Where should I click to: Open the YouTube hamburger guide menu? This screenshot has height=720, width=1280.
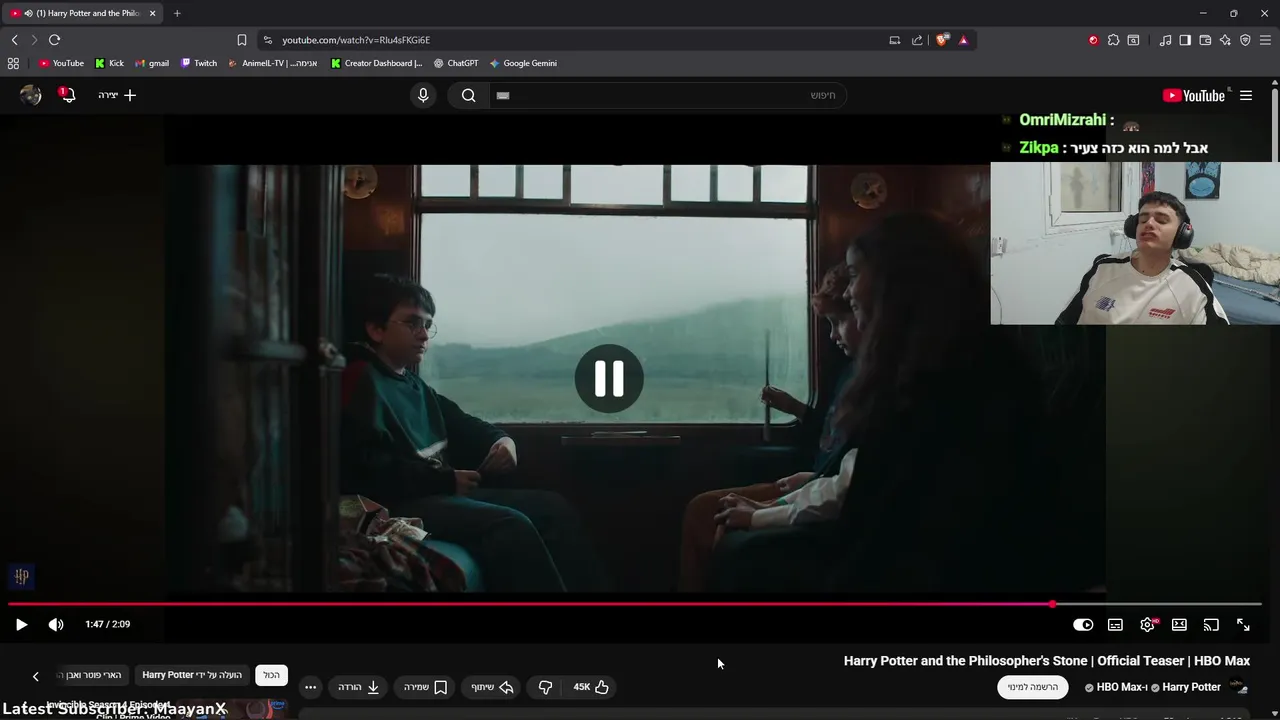point(1246,95)
